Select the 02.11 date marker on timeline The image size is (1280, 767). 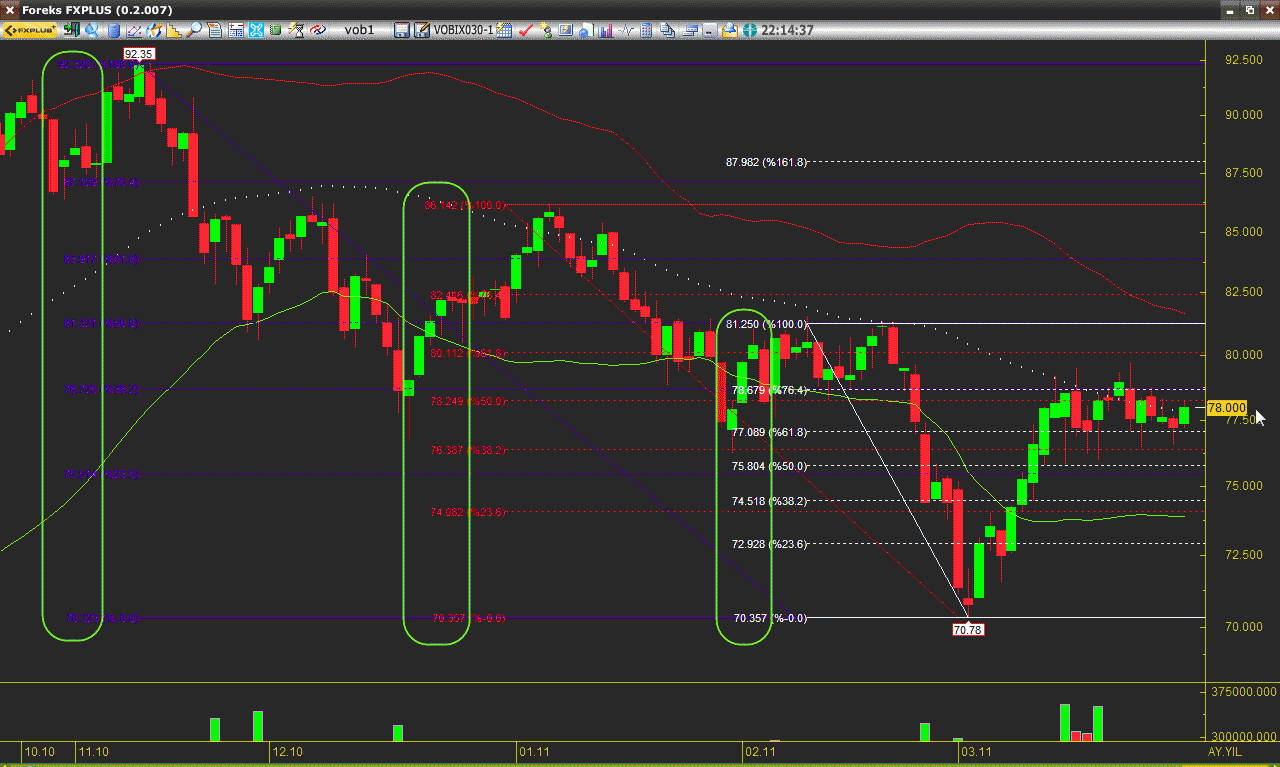(760, 750)
